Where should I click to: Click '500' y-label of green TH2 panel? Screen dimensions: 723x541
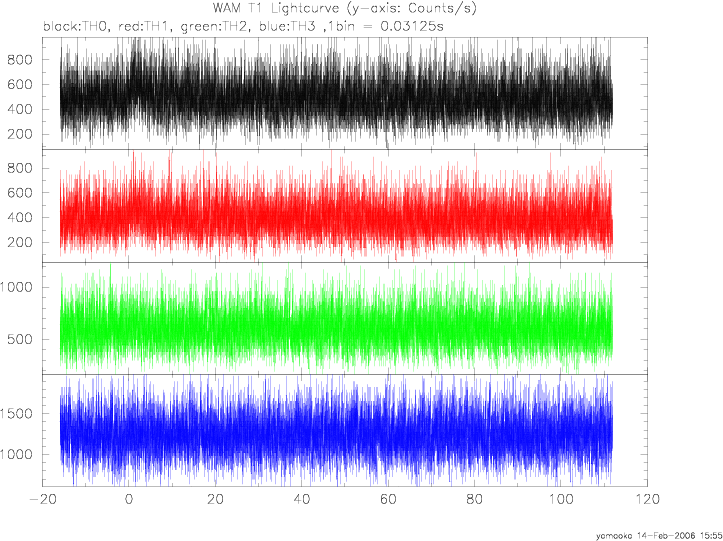(x=19, y=339)
